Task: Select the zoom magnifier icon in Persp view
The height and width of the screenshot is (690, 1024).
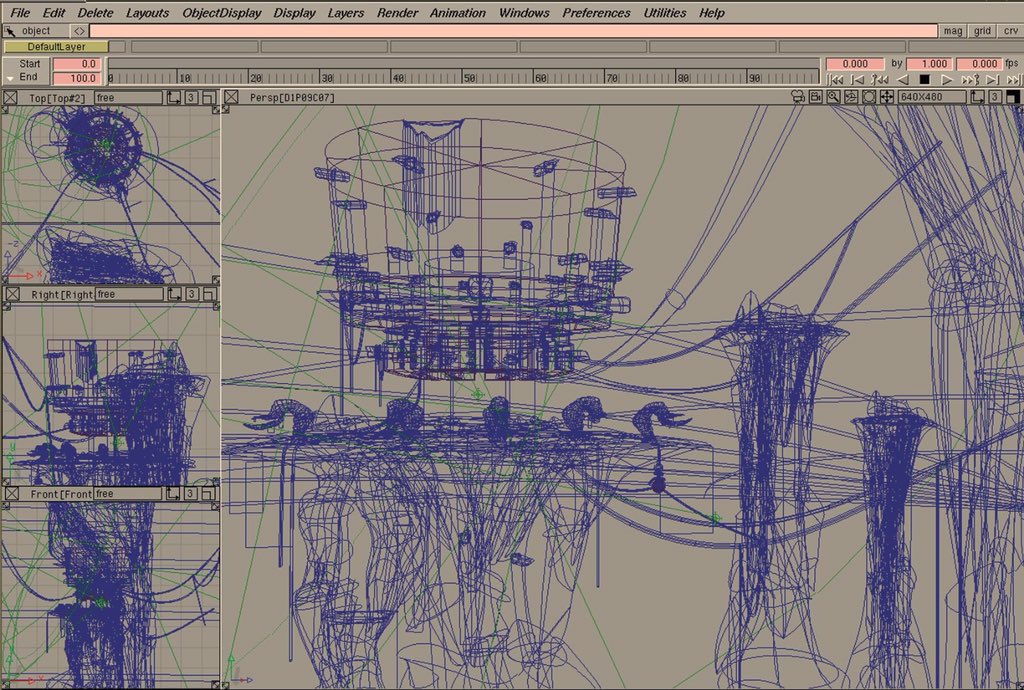Action: [833, 97]
